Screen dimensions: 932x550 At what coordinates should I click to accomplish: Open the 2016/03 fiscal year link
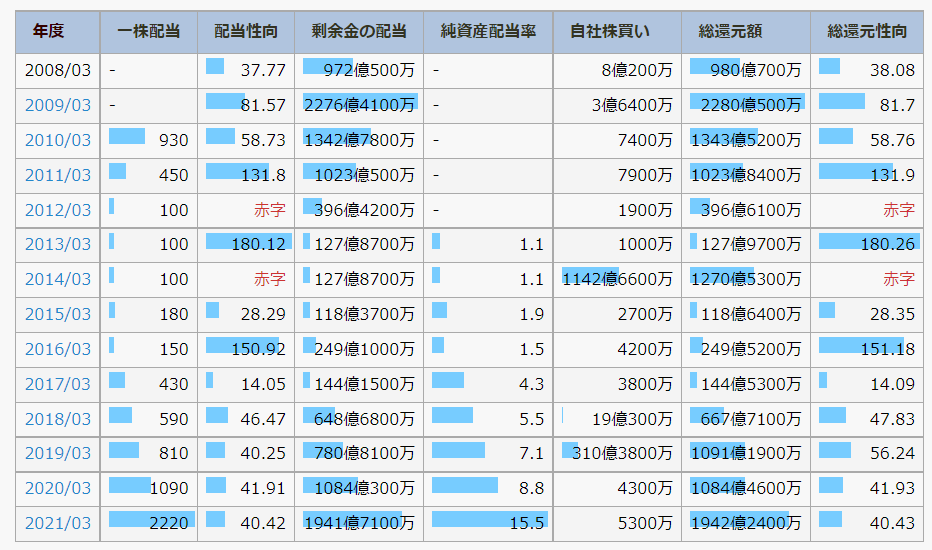click(x=58, y=350)
